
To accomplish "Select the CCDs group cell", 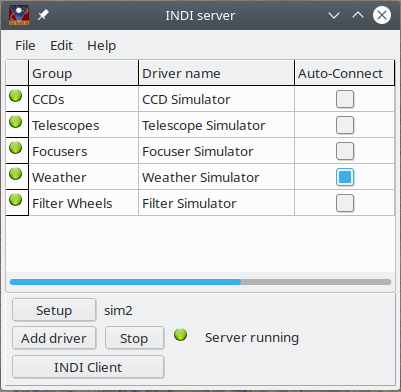I will (83, 99).
